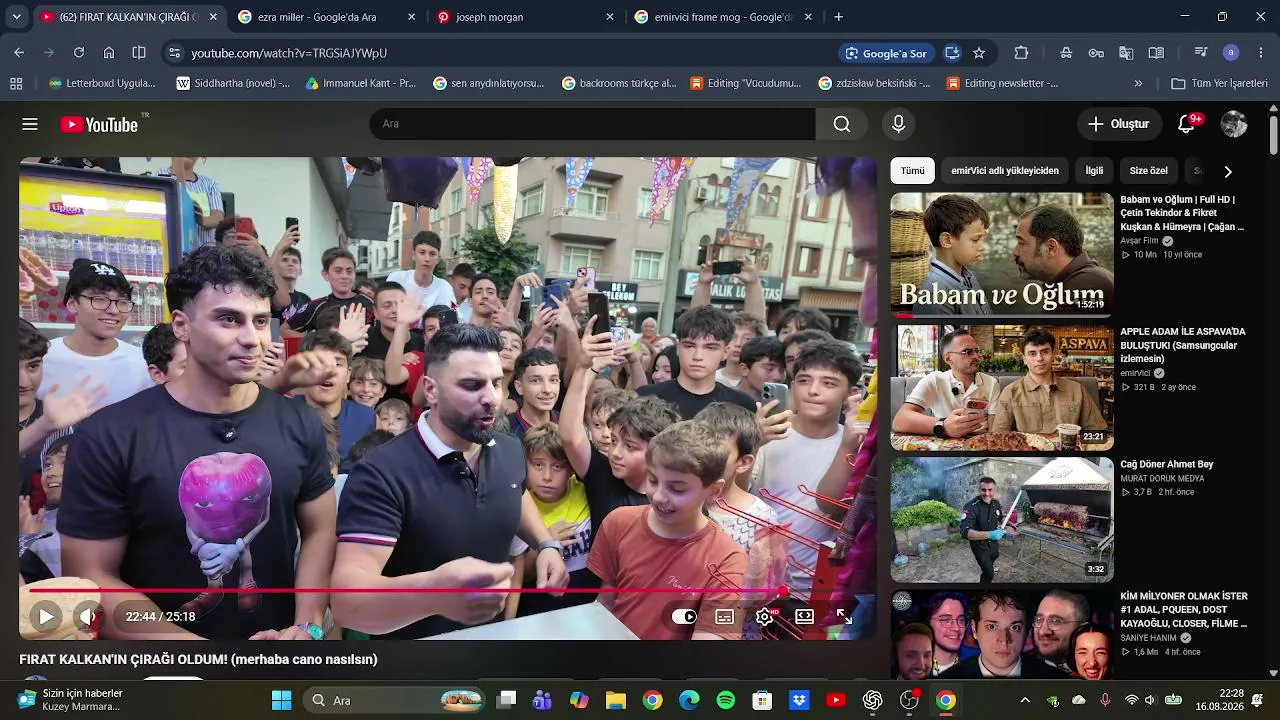Screen dimensions: 1280x720
Task: Open the bookmarks bar apps grid
Action: 15,83
